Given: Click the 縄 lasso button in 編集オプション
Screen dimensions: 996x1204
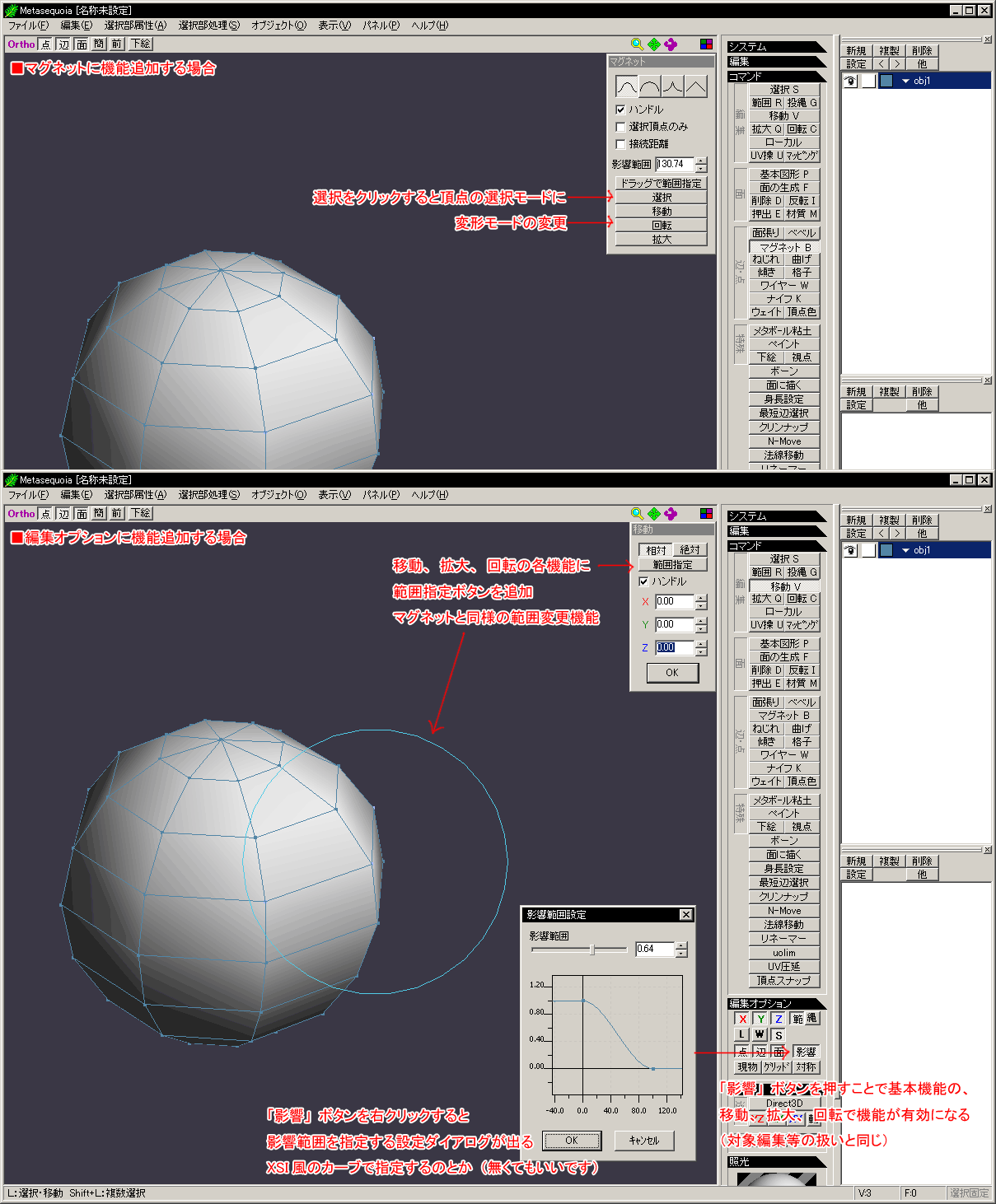Looking at the screenshot, I should pyautogui.click(x=812, y=1019).
